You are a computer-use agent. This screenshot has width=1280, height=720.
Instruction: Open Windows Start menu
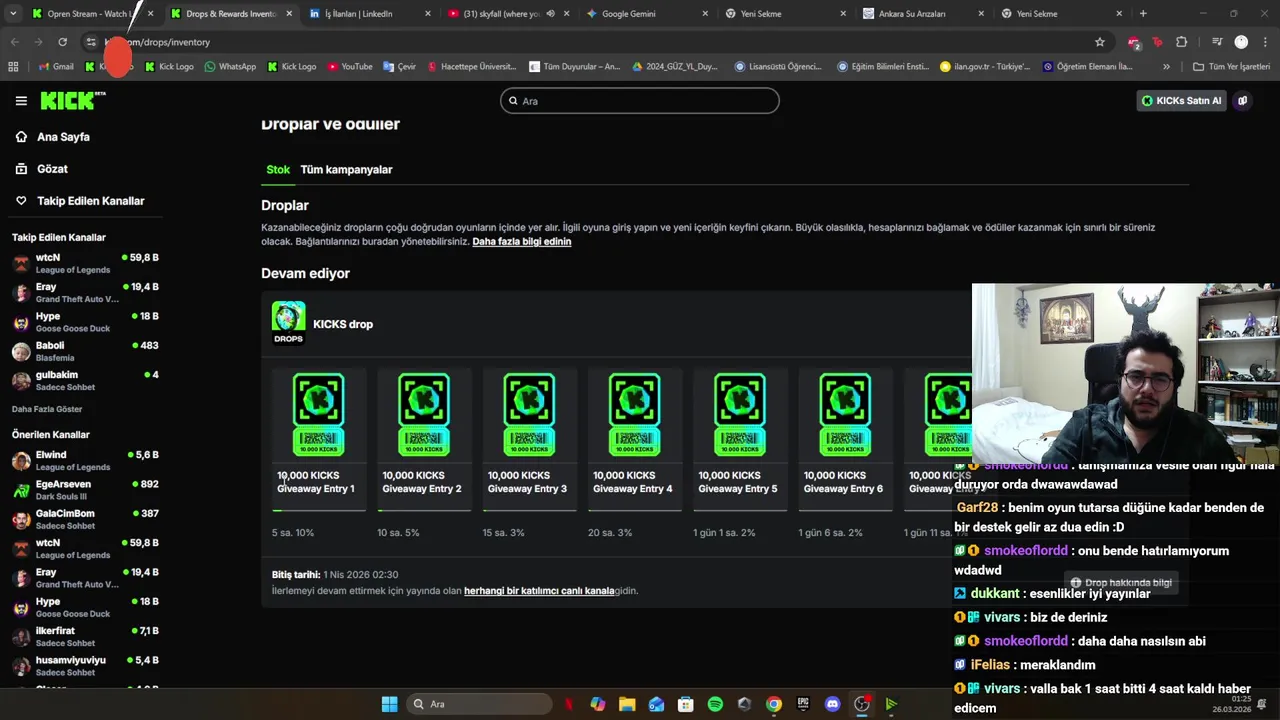tap(389, 704)
